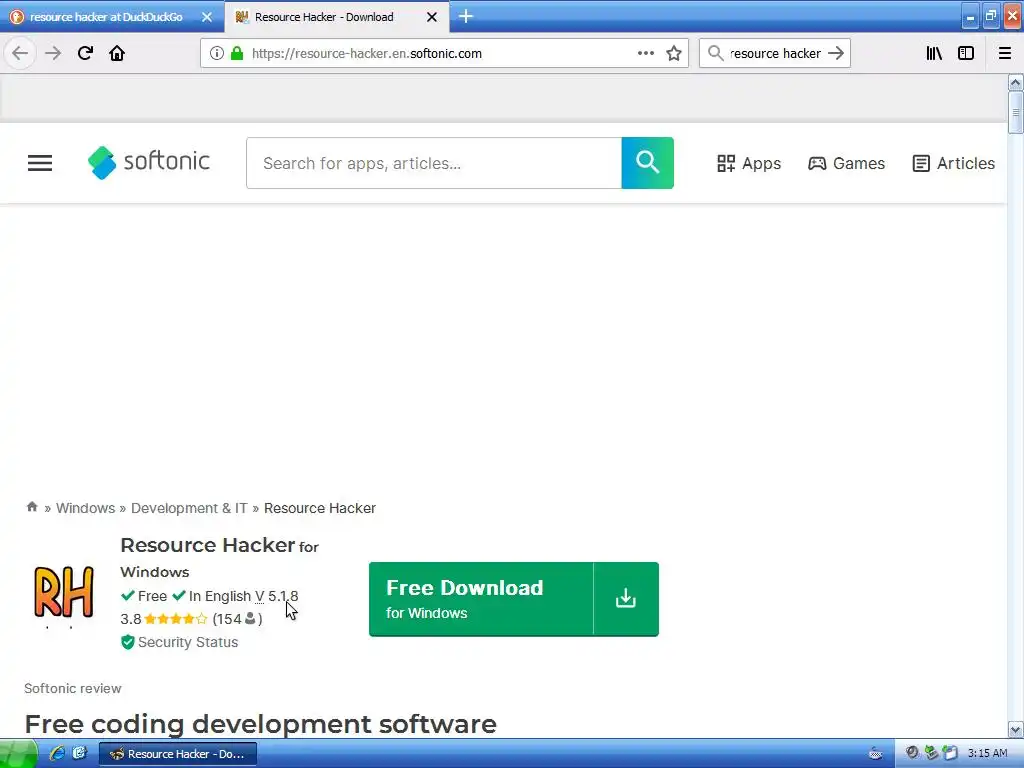Click the star rating of 3.8
The height and width of the screenshot is (768, 1024).
pos(176,618)
